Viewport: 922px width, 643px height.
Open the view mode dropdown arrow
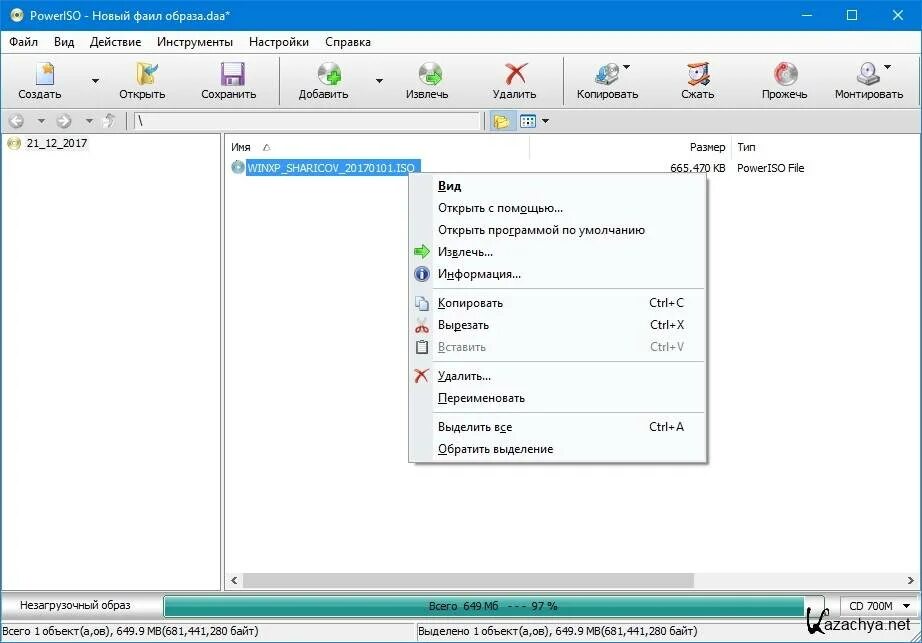pyautogui.click(x=545, y=121)
